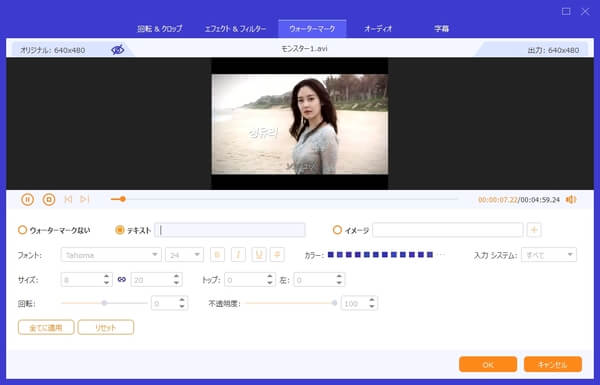Pause the video playback

coord(28,199)
